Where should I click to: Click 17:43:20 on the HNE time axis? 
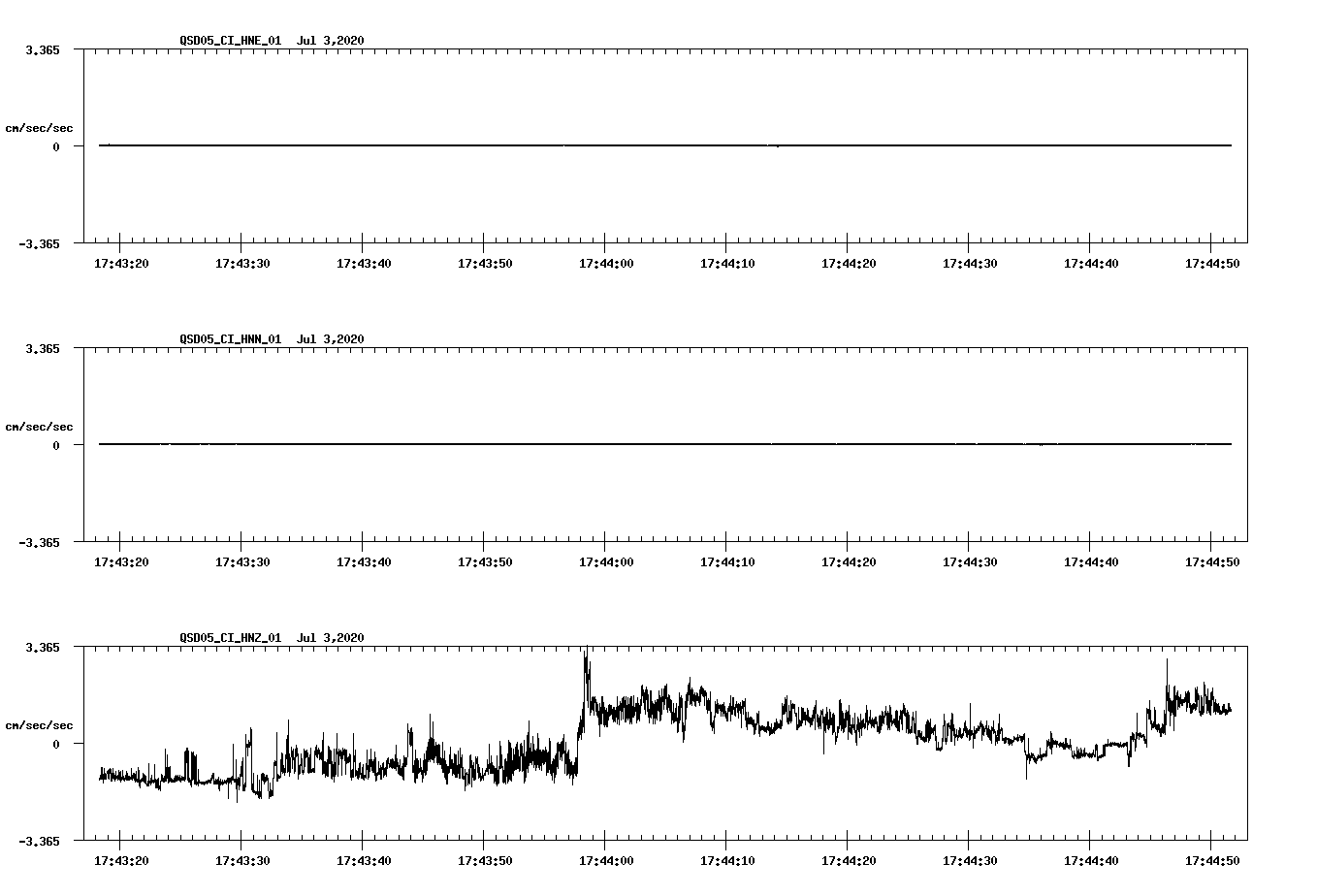(x=121, y=263)
